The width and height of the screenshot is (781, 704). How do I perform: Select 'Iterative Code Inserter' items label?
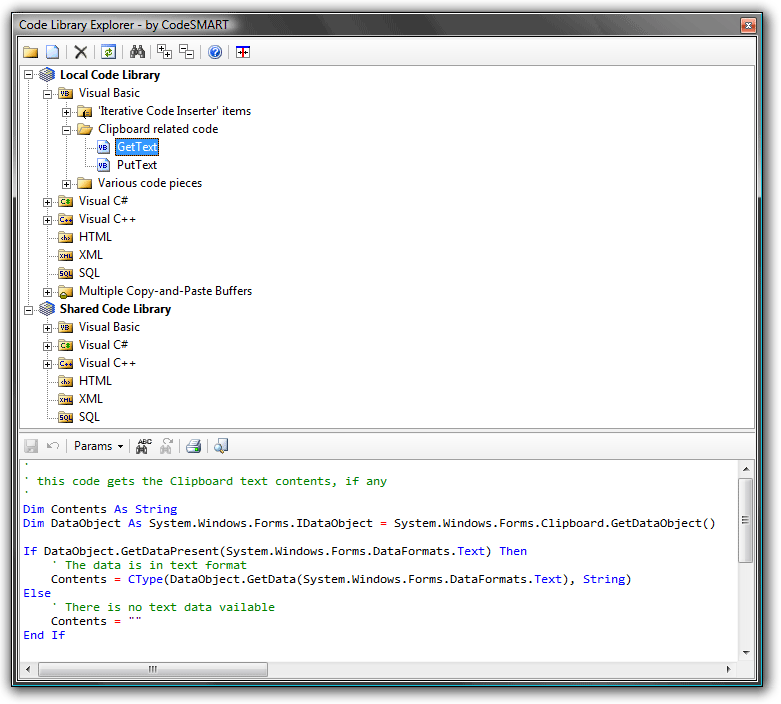pos(174,111)
